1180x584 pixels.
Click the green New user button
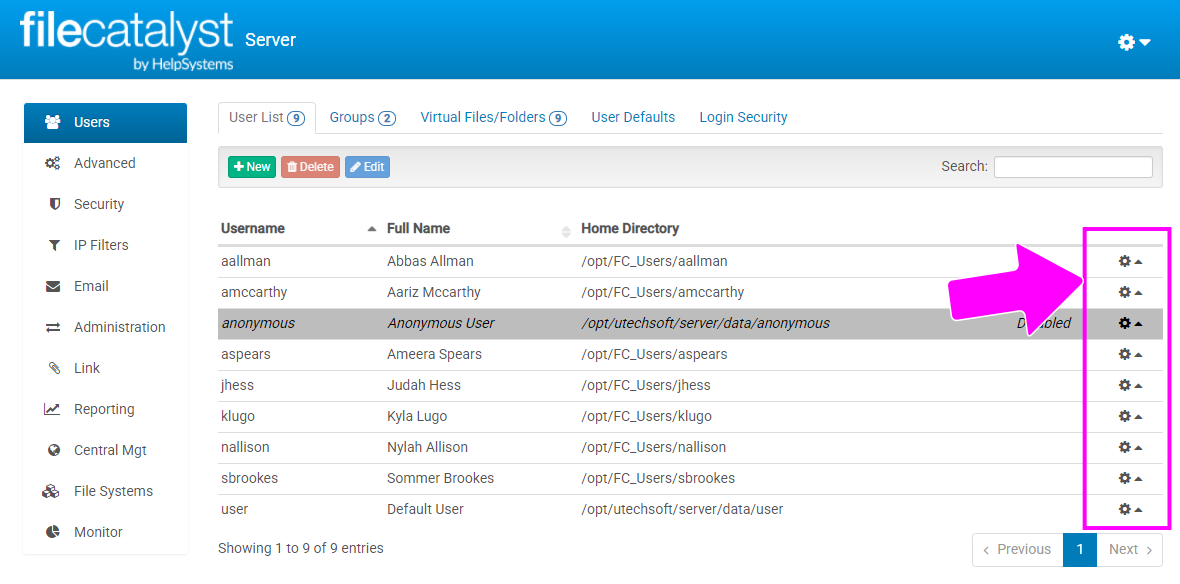coord(252,167)
